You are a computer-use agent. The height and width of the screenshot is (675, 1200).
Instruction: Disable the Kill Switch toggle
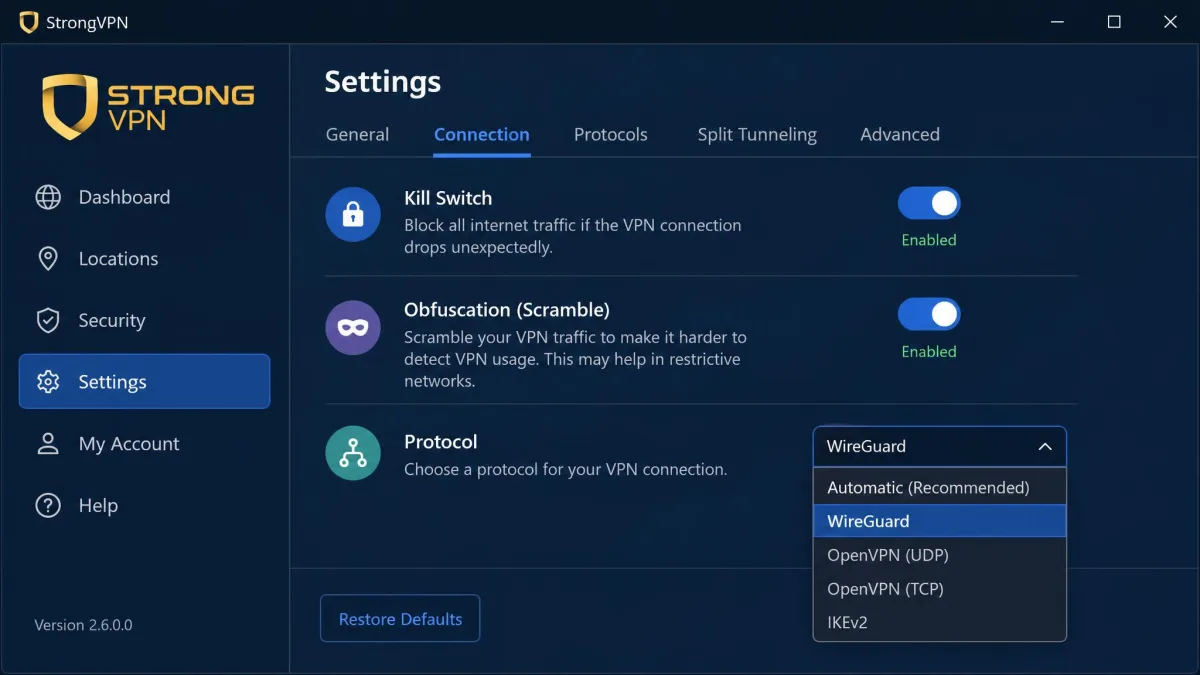(x=929, y=204)
